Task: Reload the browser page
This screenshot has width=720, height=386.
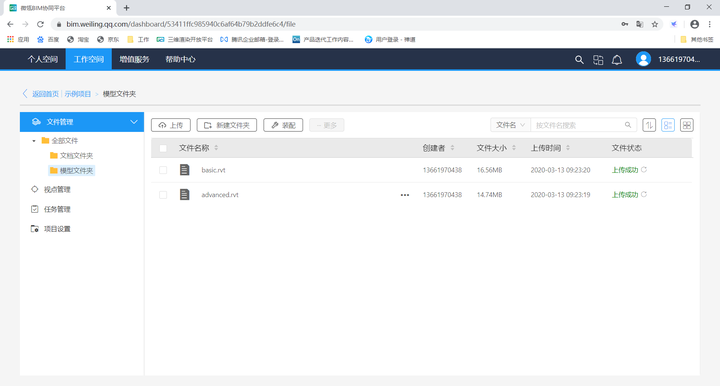Action: [x=40, y=24]
